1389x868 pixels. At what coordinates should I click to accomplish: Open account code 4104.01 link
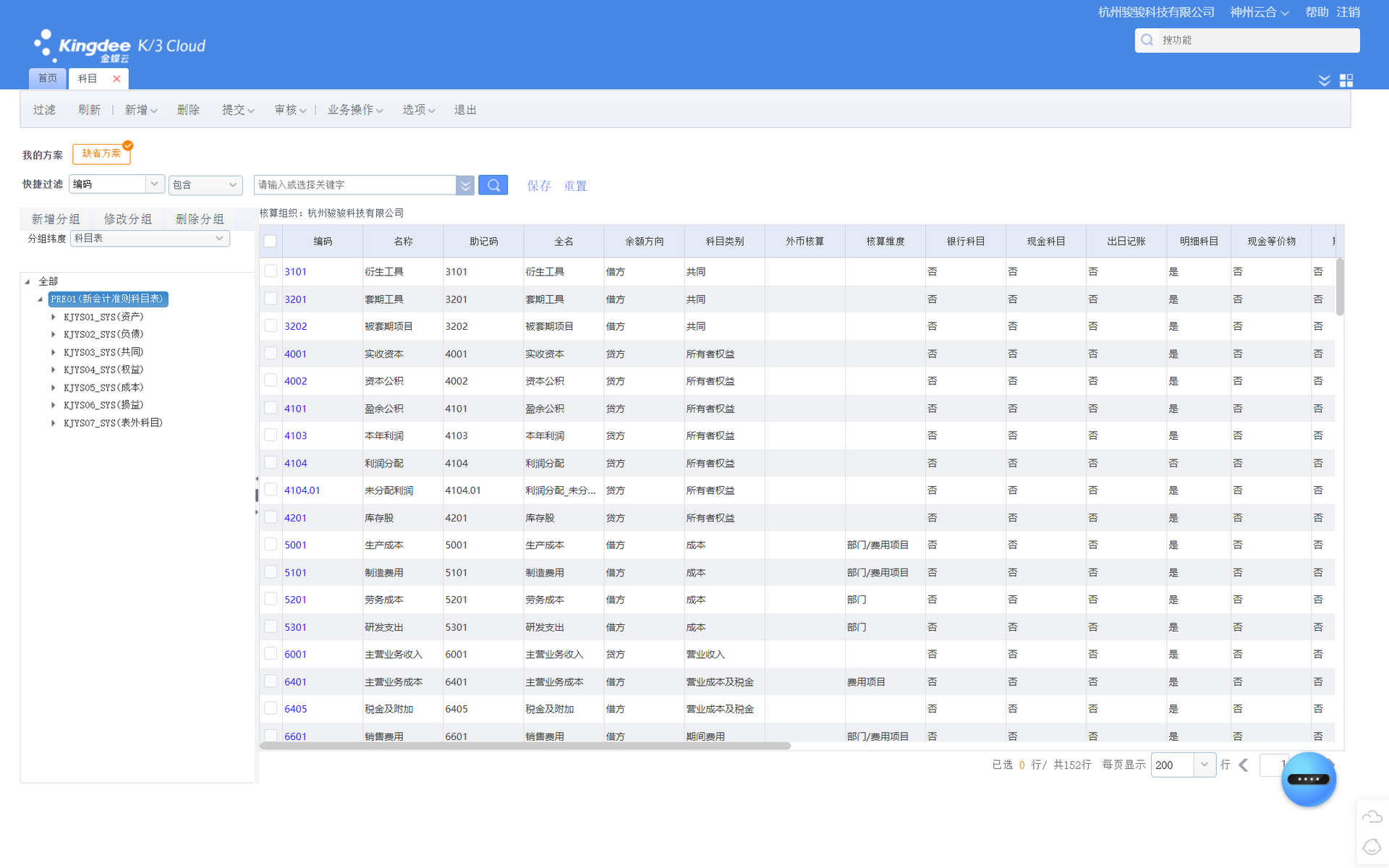tap(302, 490)
